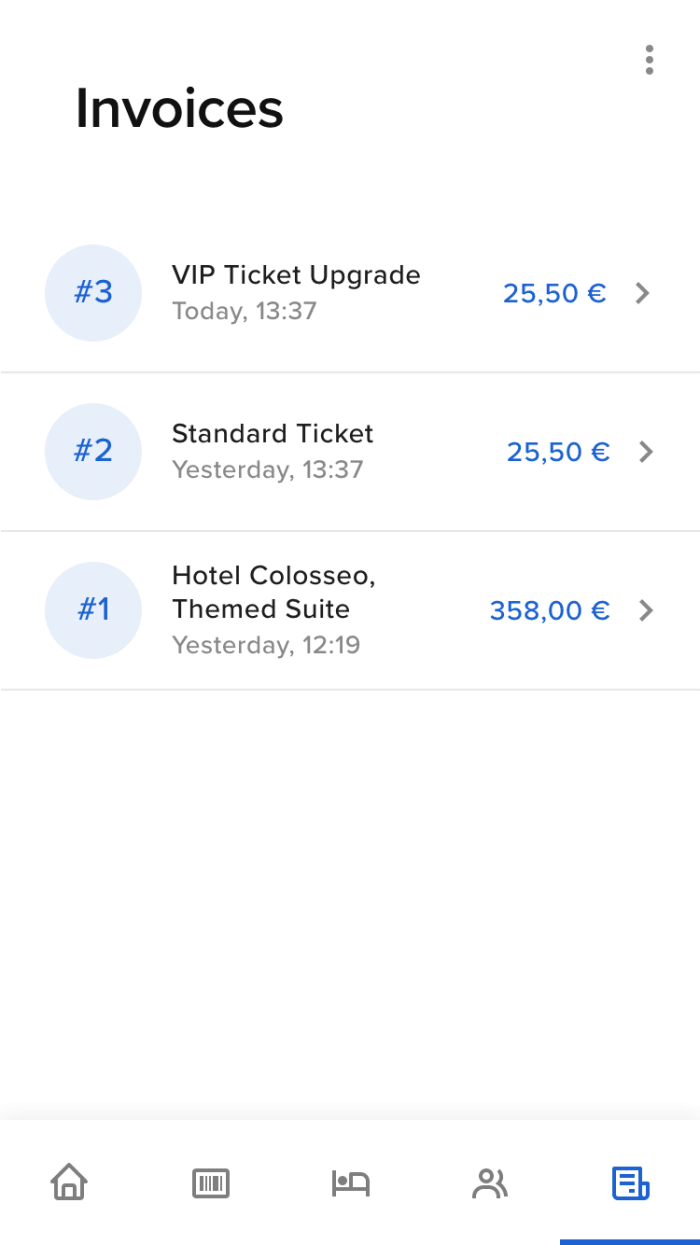Click the #3 invoice badge
The image size is (700, 1245).
(93, 293)
